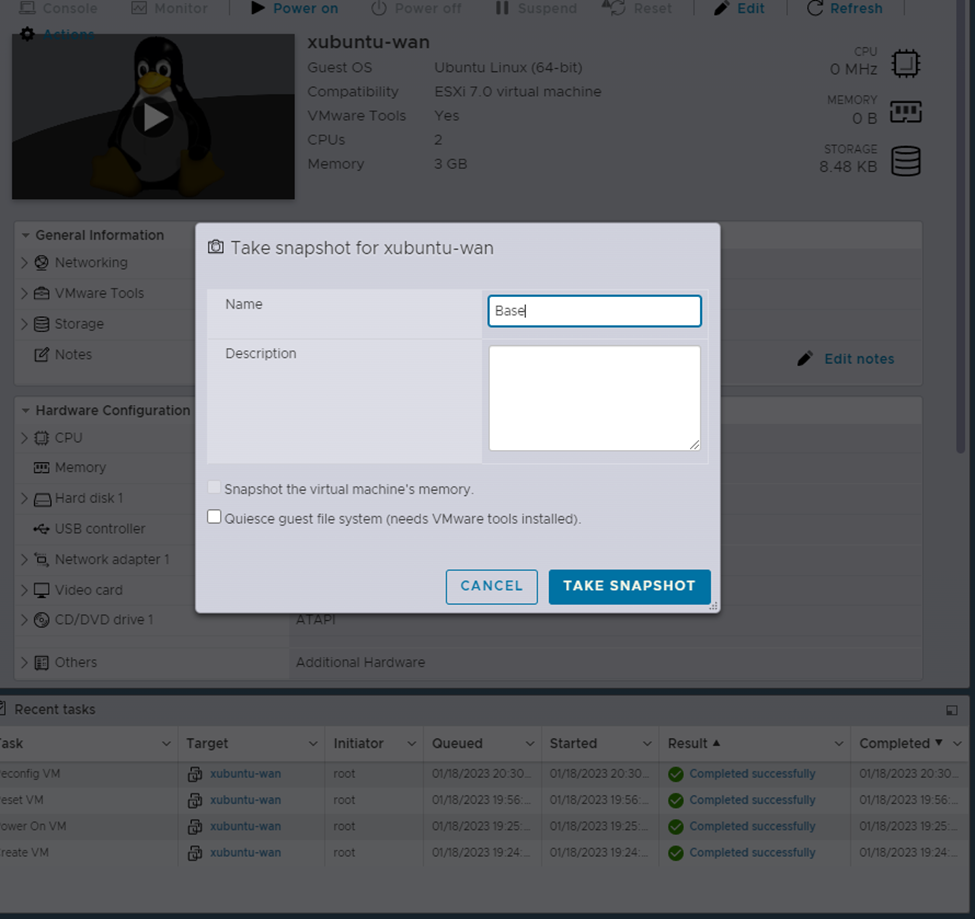The width and height of the screenshot is (975, 919).
Task: Open xubuntu-wan link in Power On VM row
Action: pyautogui.click(x=245, y=826)
